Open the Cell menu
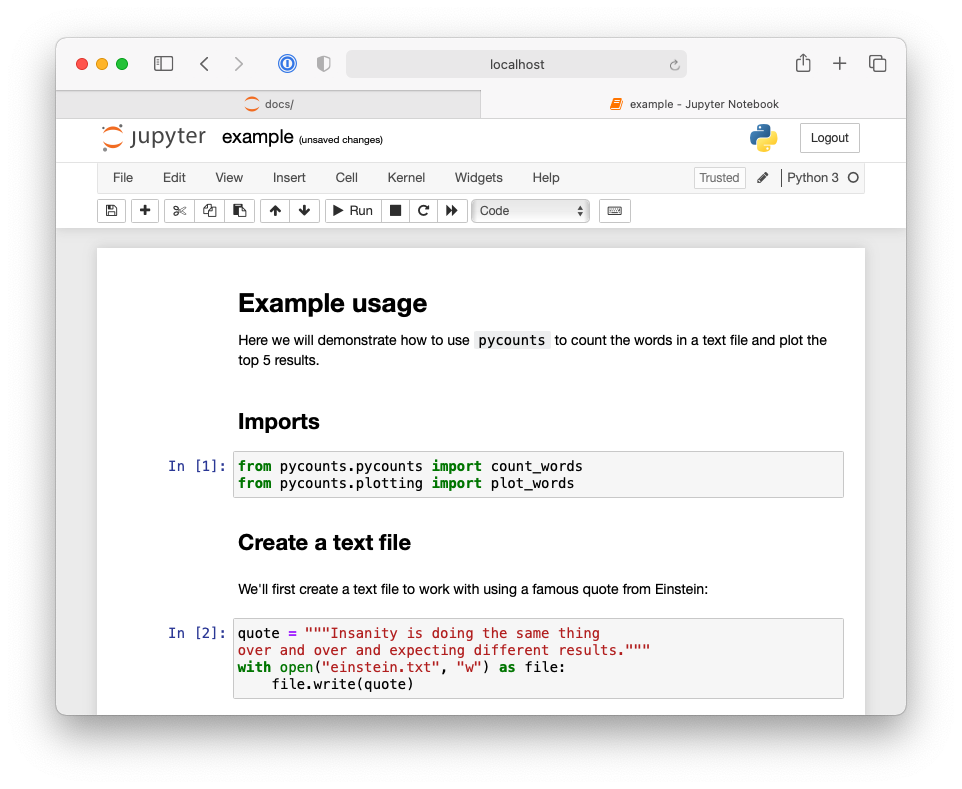This screenshot has width=962, height=789. [347, 178]
